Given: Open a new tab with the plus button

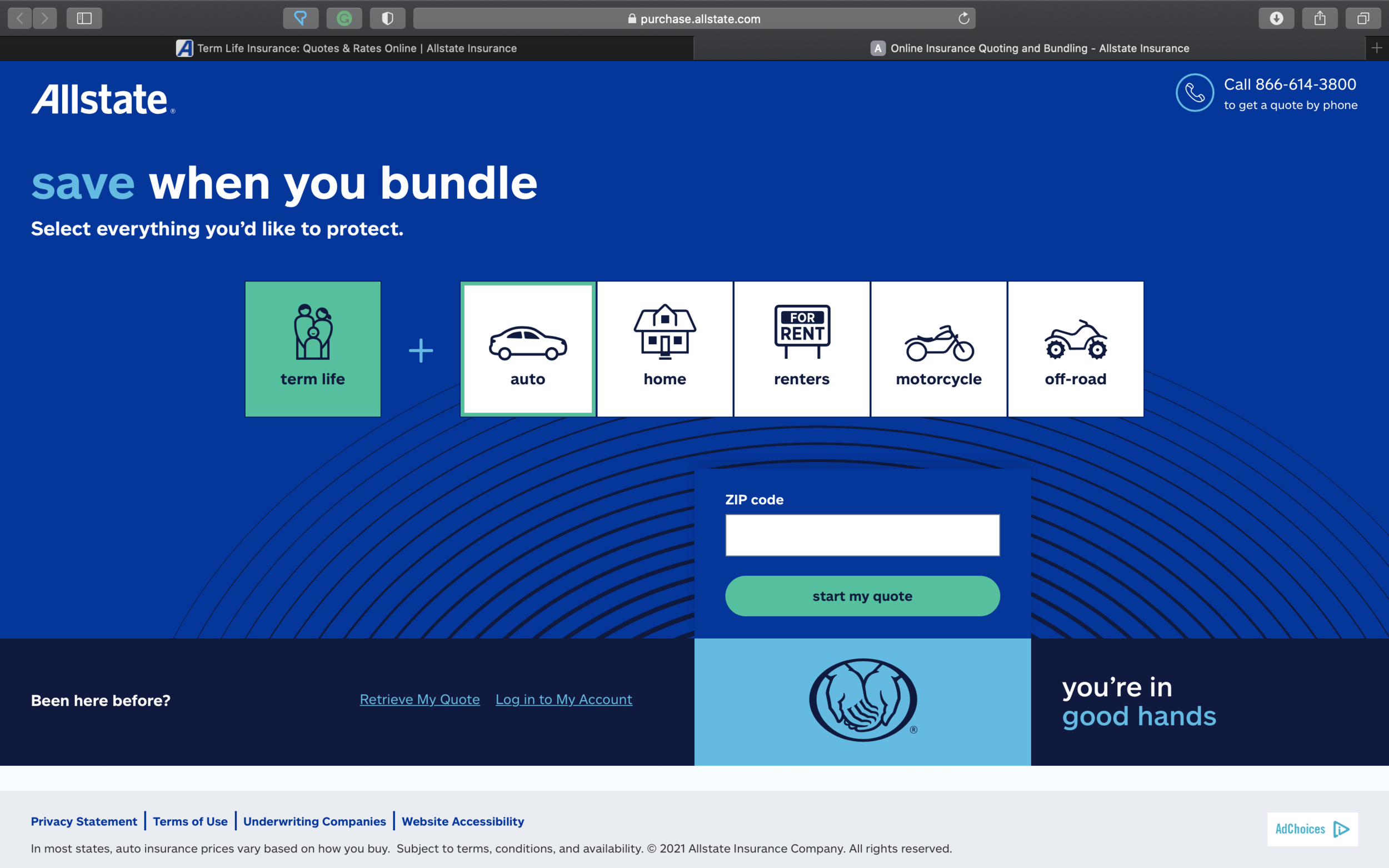Looking at the screenshot, I should pyautogui.click(x=1377, y=48).
